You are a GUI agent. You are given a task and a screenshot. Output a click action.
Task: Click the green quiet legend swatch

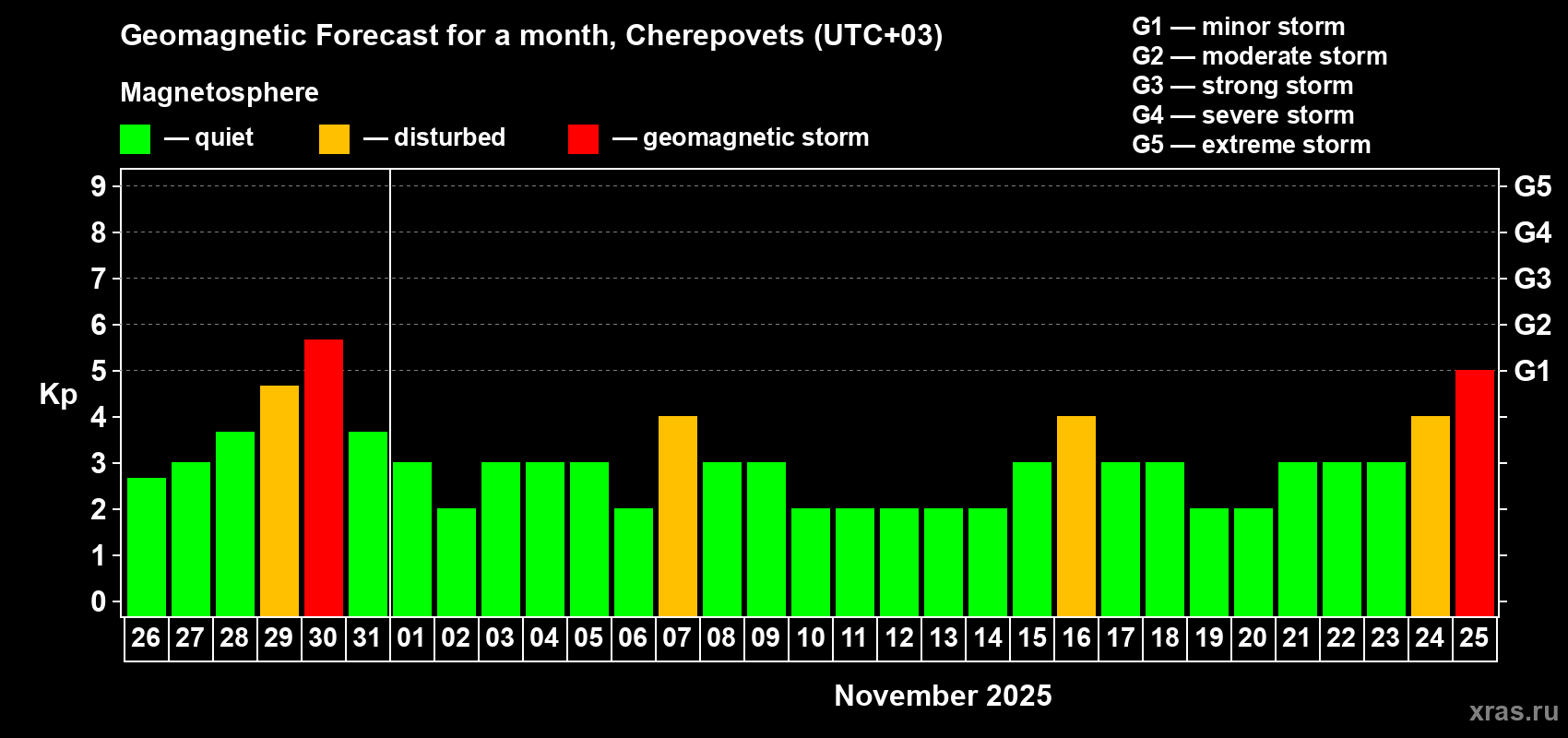tap(135, 139)
